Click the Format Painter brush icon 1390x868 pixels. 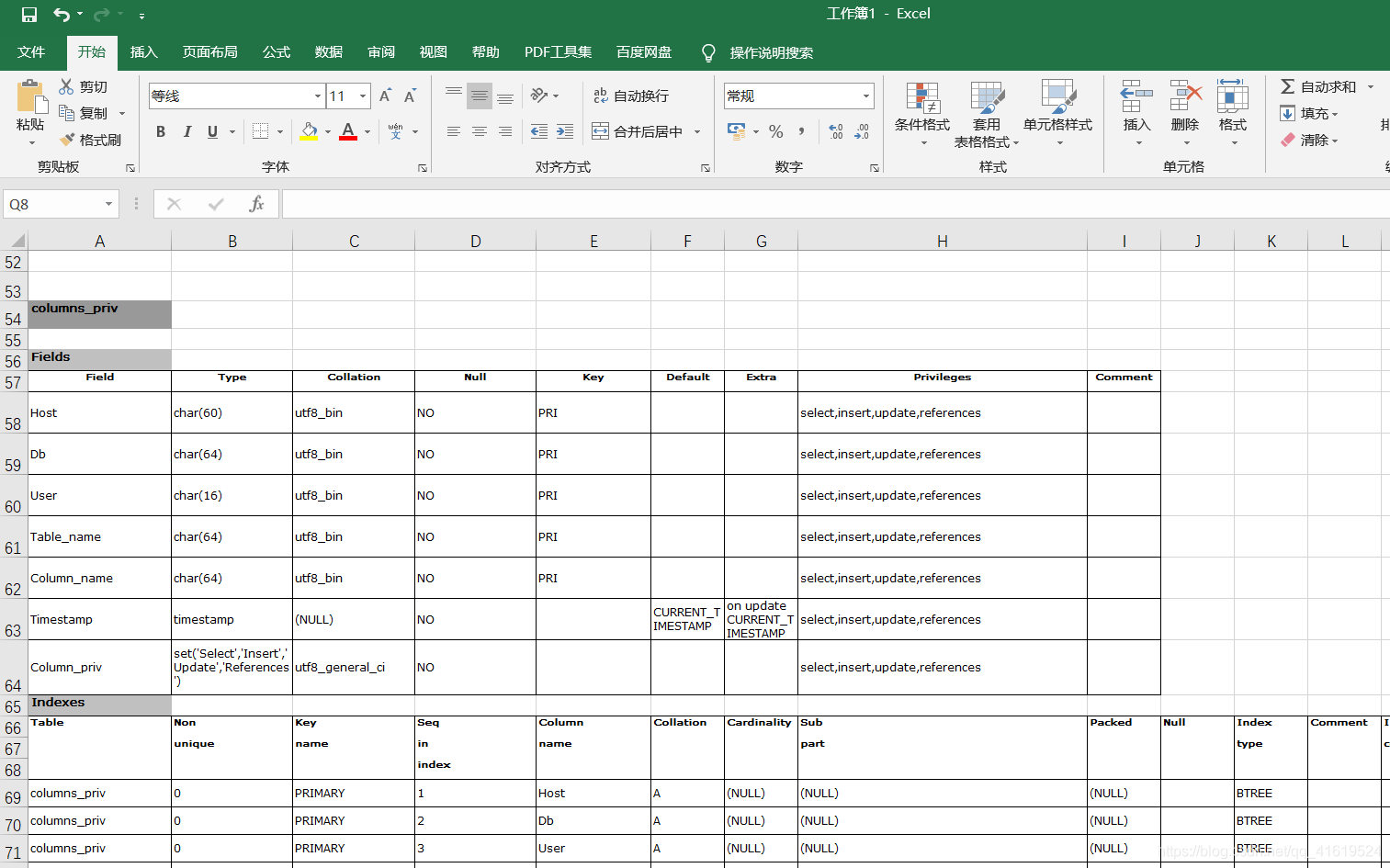point(66,140)
